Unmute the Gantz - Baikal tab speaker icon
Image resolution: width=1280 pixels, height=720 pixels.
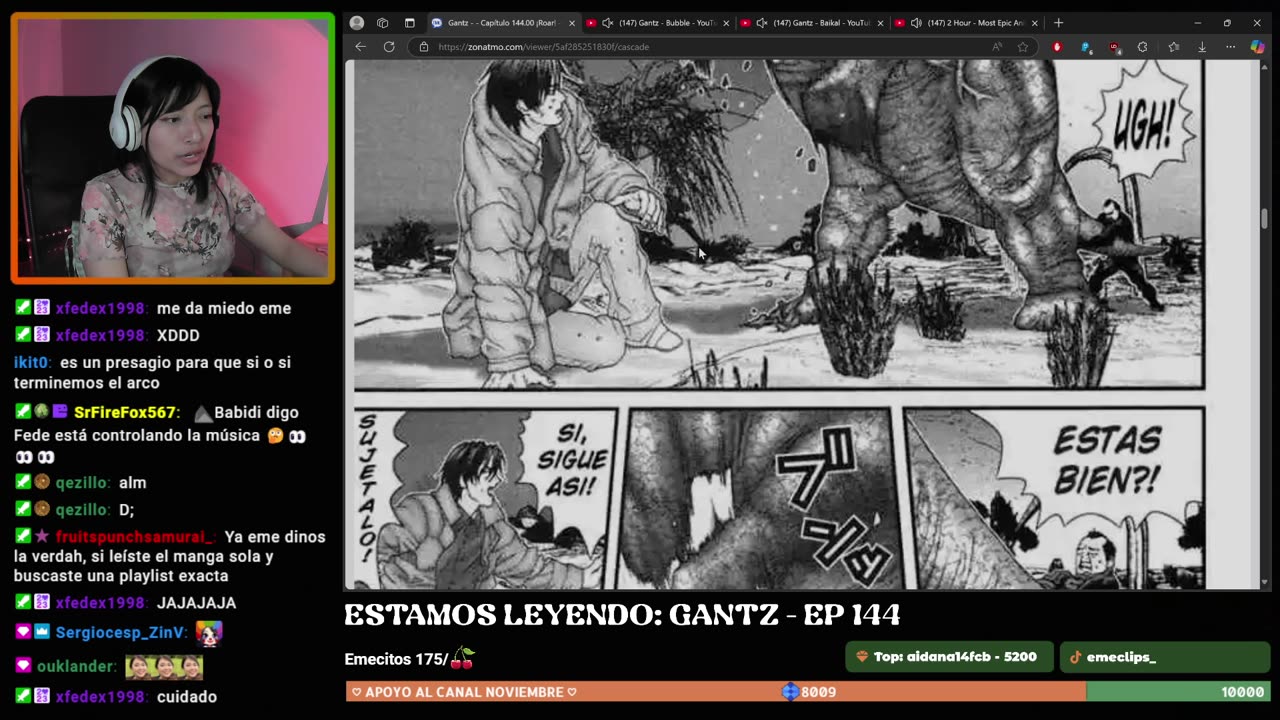point(761,23)
